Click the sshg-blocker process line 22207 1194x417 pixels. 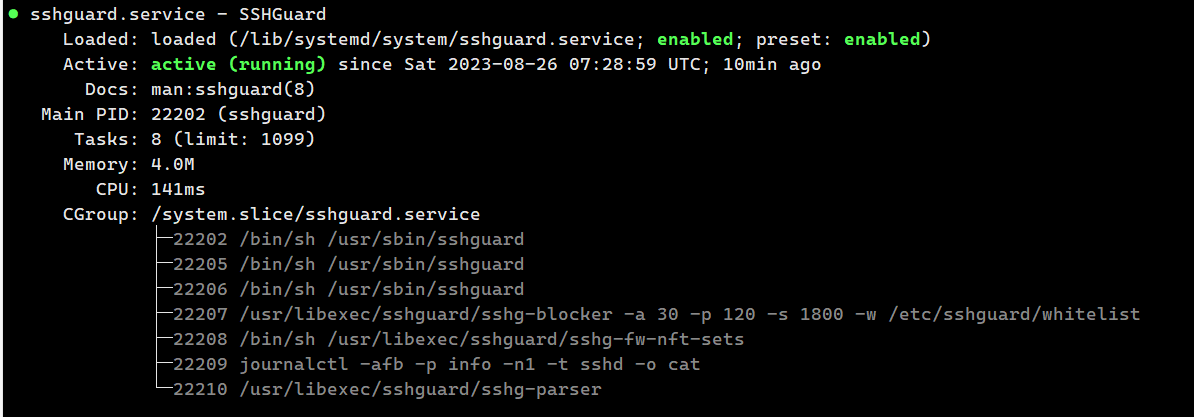[656, 314]
